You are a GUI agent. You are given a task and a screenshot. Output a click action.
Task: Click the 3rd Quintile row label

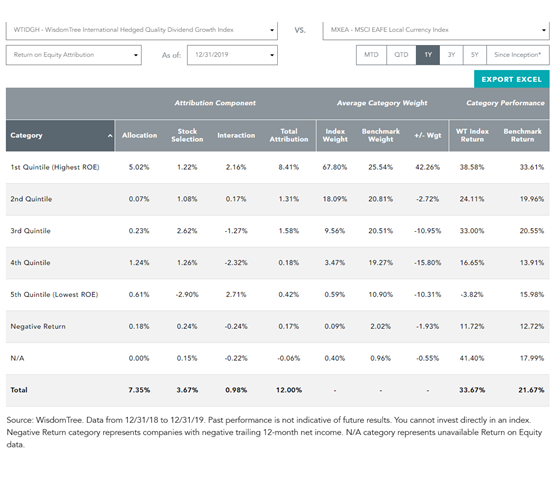tap(30, 231)
